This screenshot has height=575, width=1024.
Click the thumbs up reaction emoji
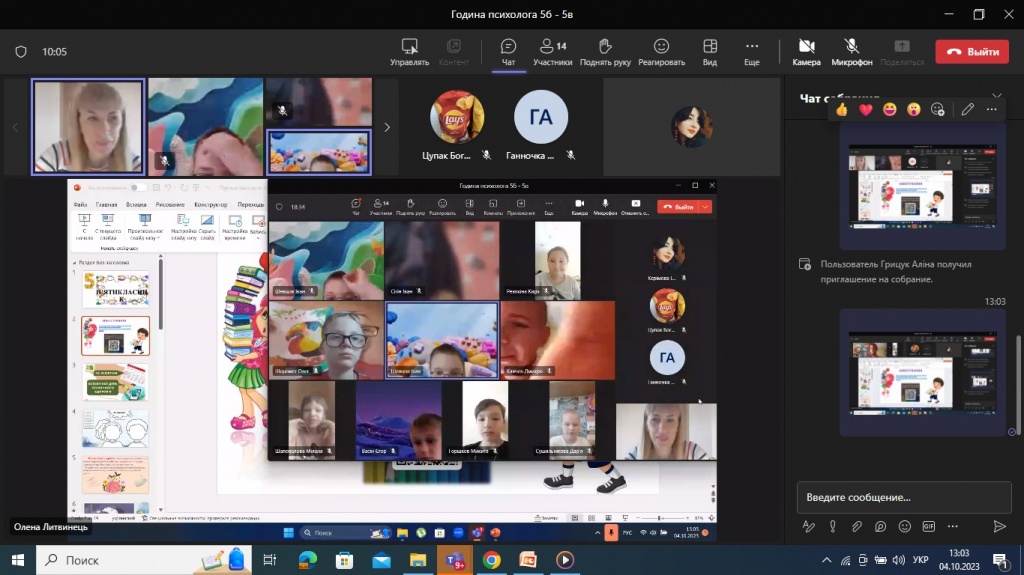tap(843, 109)
